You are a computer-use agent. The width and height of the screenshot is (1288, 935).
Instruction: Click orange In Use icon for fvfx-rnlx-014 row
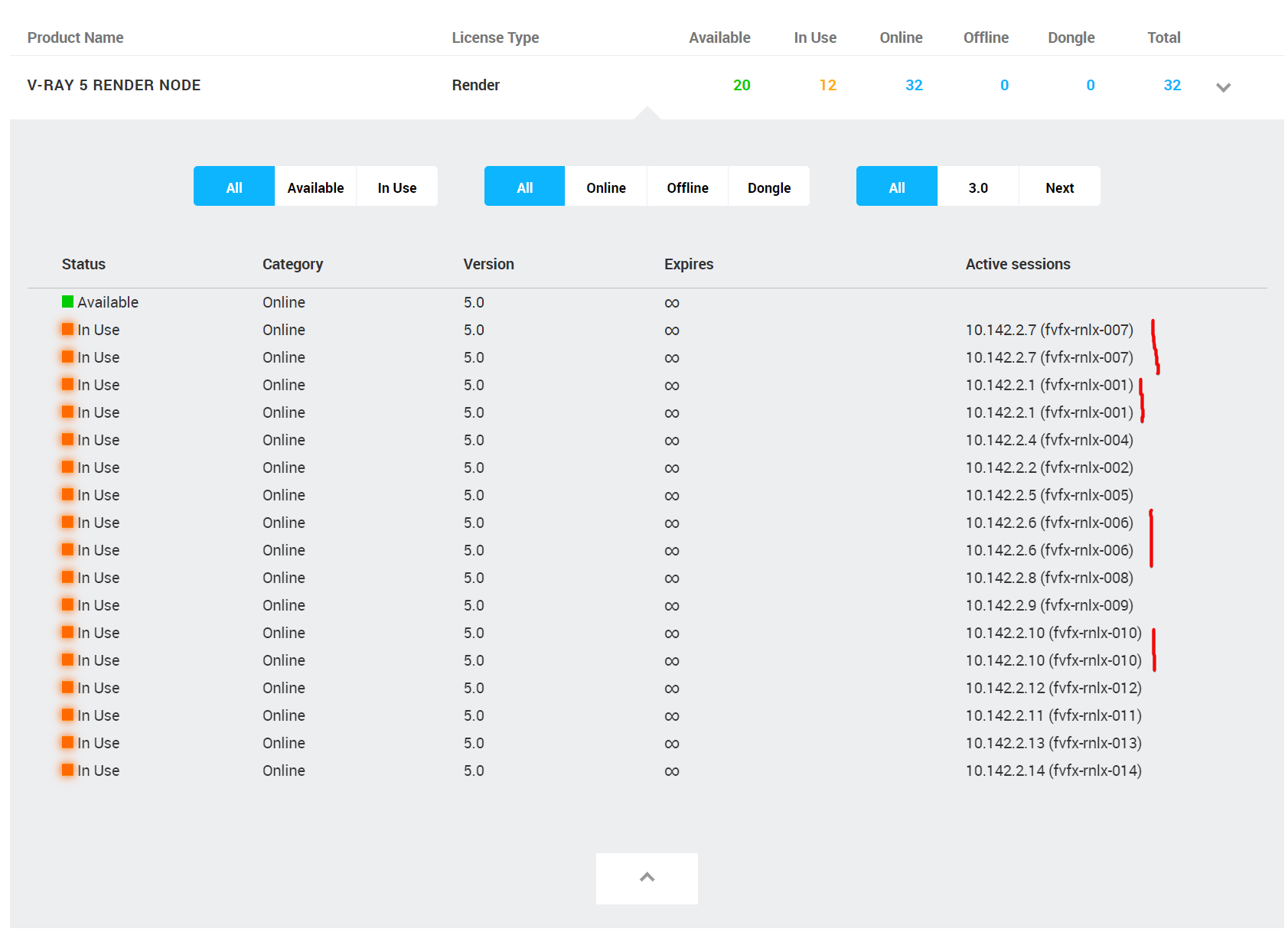pyautogui.click(x=67, y=770)
